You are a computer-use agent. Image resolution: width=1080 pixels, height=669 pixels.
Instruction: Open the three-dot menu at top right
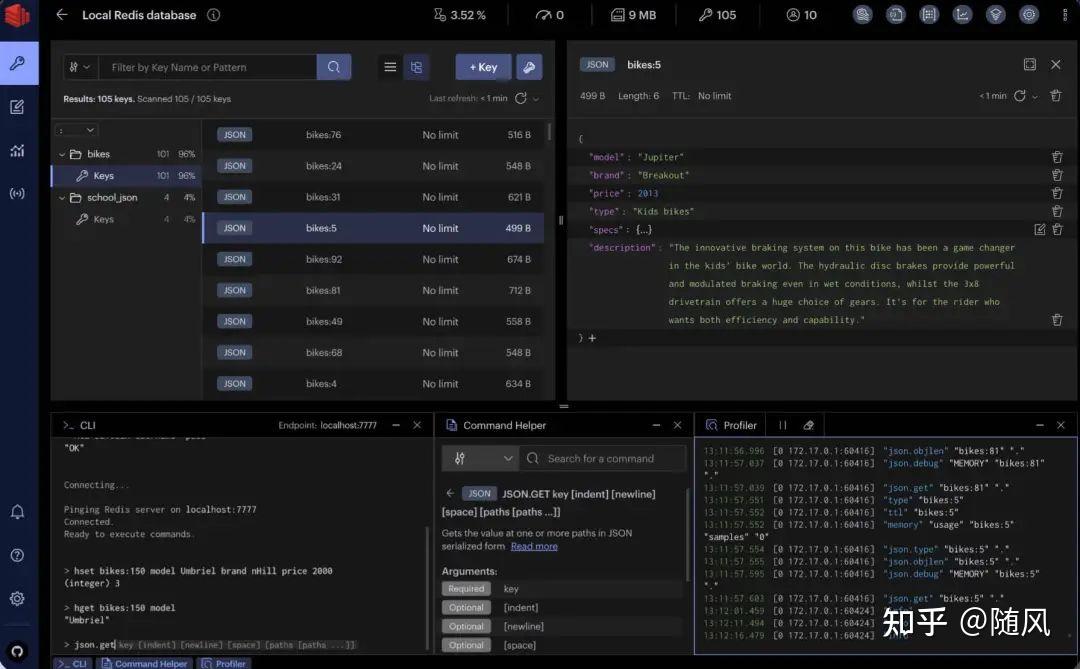pyautogui.click(x=1065, y=14)
